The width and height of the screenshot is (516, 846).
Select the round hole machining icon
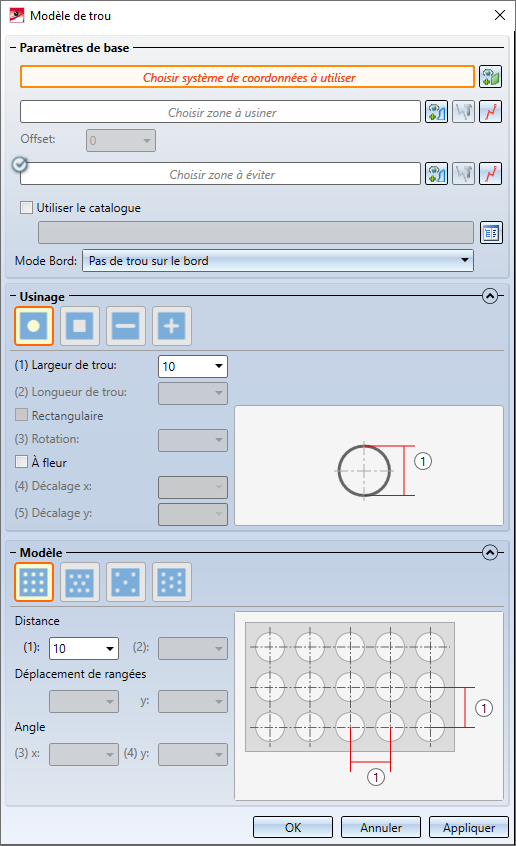(34, 326)
